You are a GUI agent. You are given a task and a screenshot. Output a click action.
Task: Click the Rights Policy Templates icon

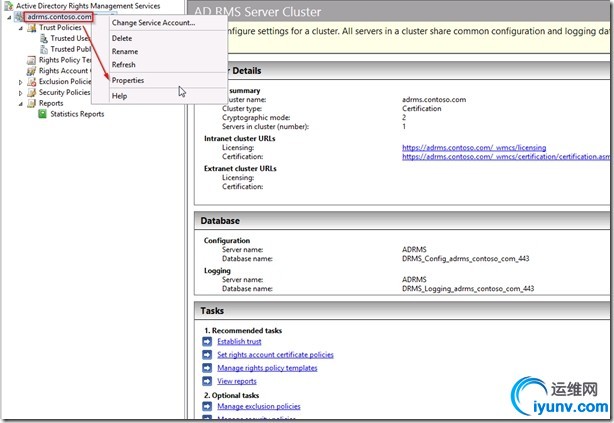click(31, 60)
